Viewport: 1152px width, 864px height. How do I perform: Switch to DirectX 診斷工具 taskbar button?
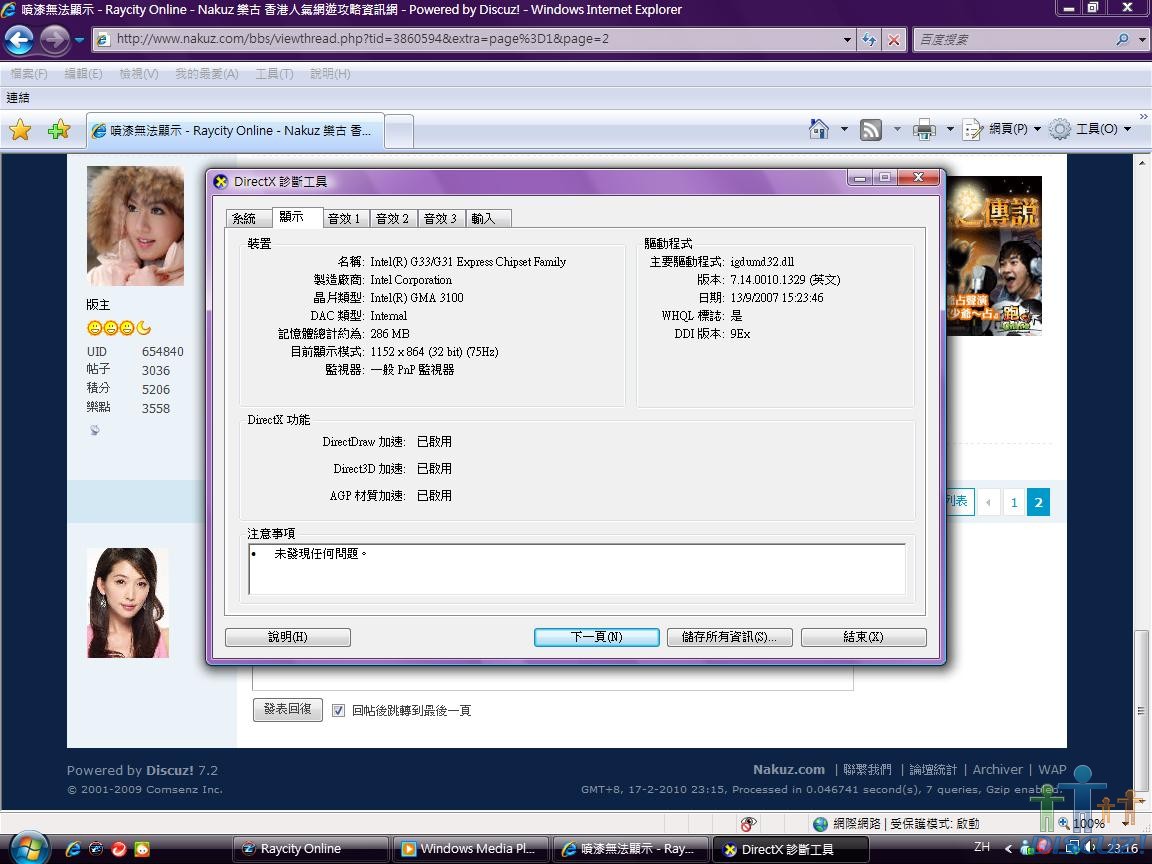pyautogui.click(x=791, y=849)
